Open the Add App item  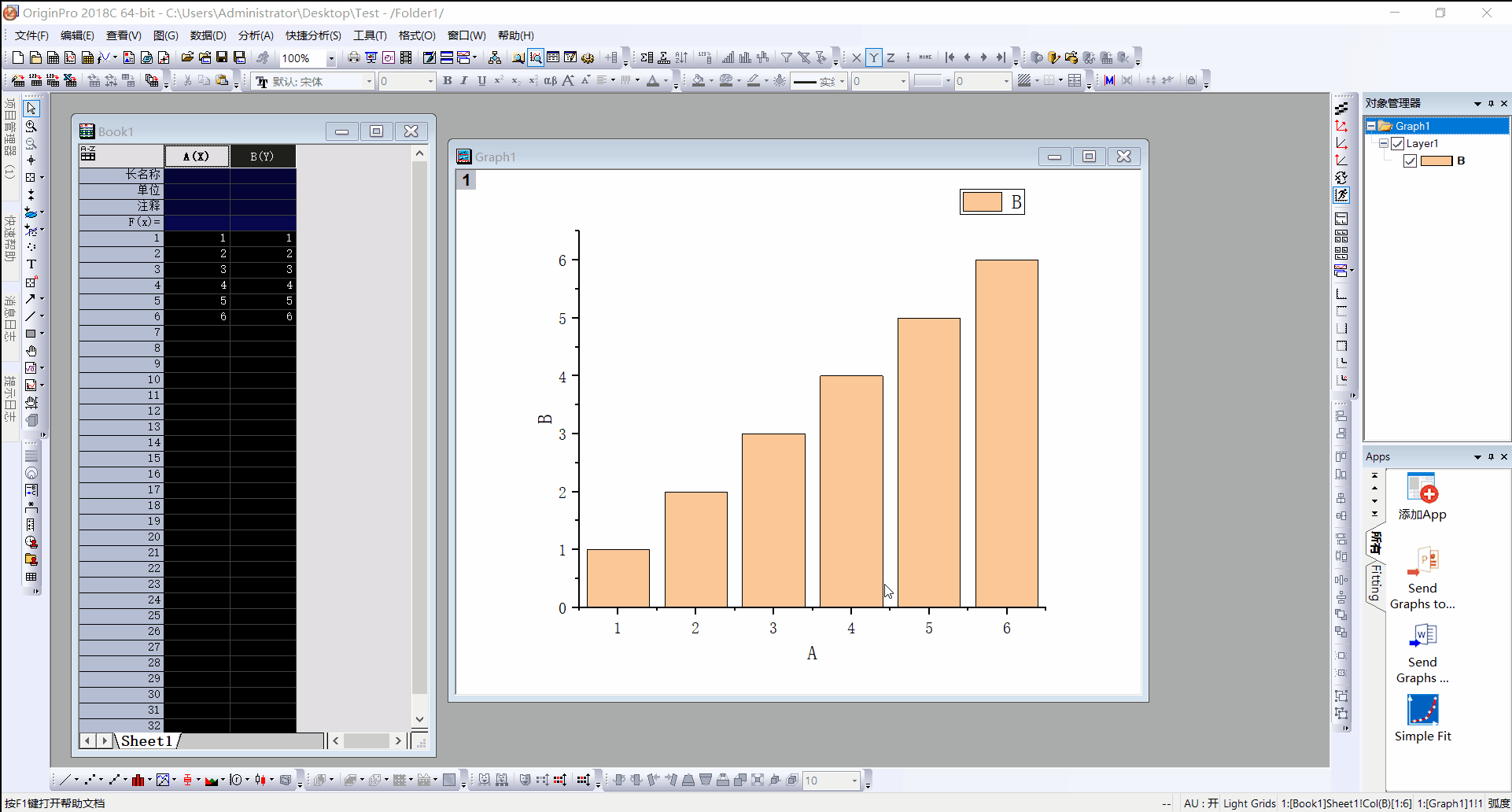[x=1422, y=497]
